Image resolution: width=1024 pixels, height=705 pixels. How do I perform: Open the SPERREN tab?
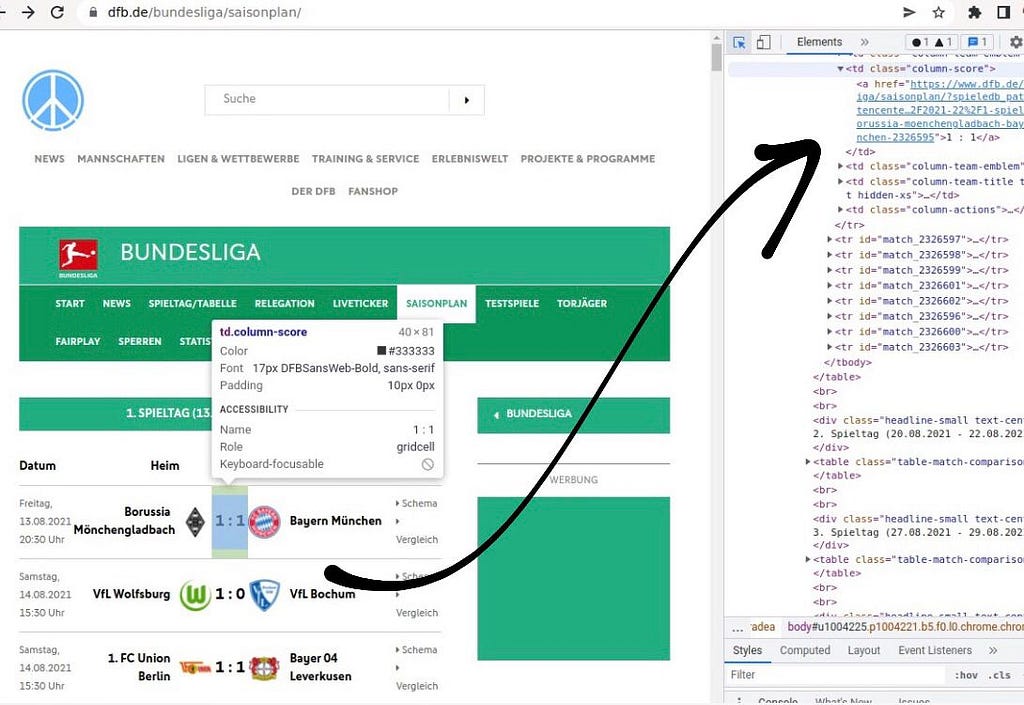click(140, 341)
